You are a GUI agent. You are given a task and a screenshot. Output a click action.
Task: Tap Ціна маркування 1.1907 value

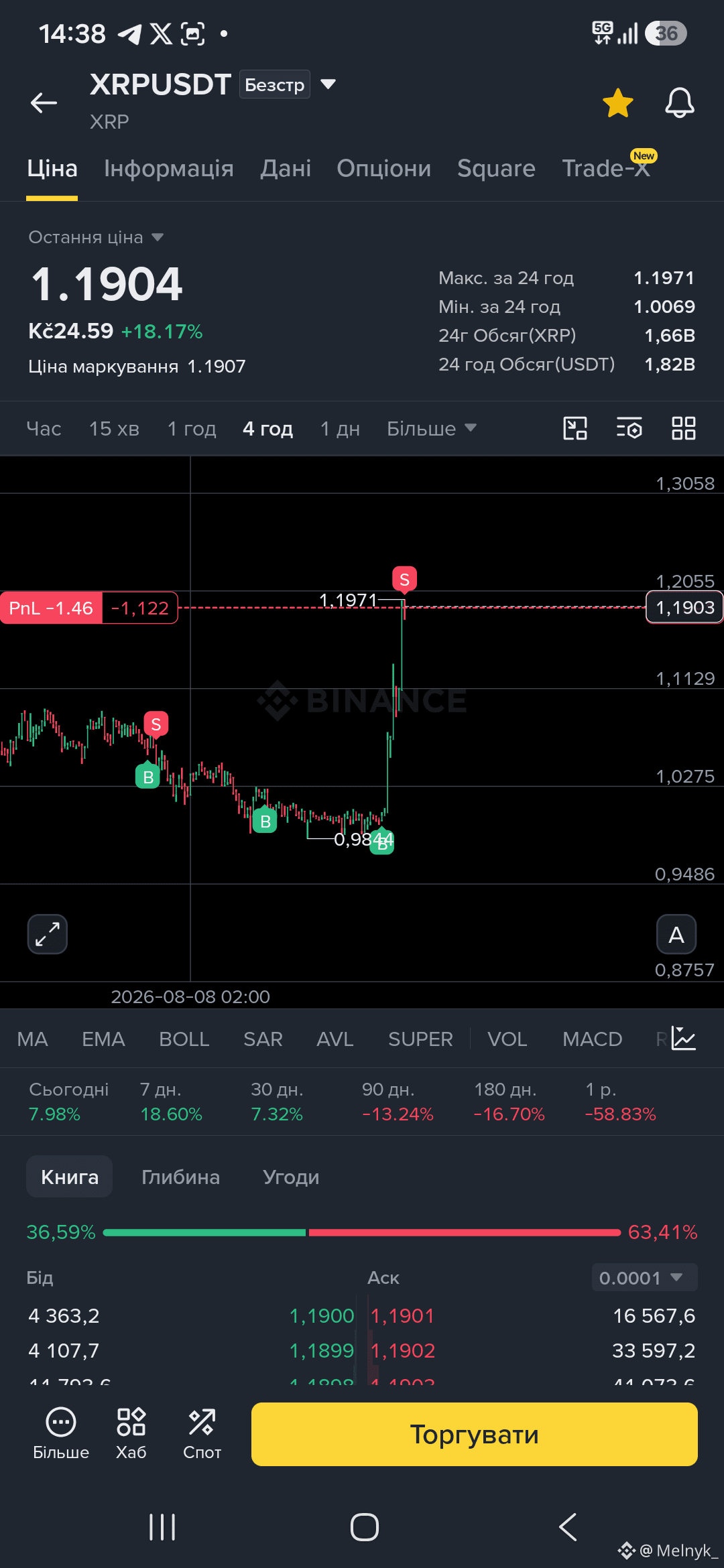[217, 367]
